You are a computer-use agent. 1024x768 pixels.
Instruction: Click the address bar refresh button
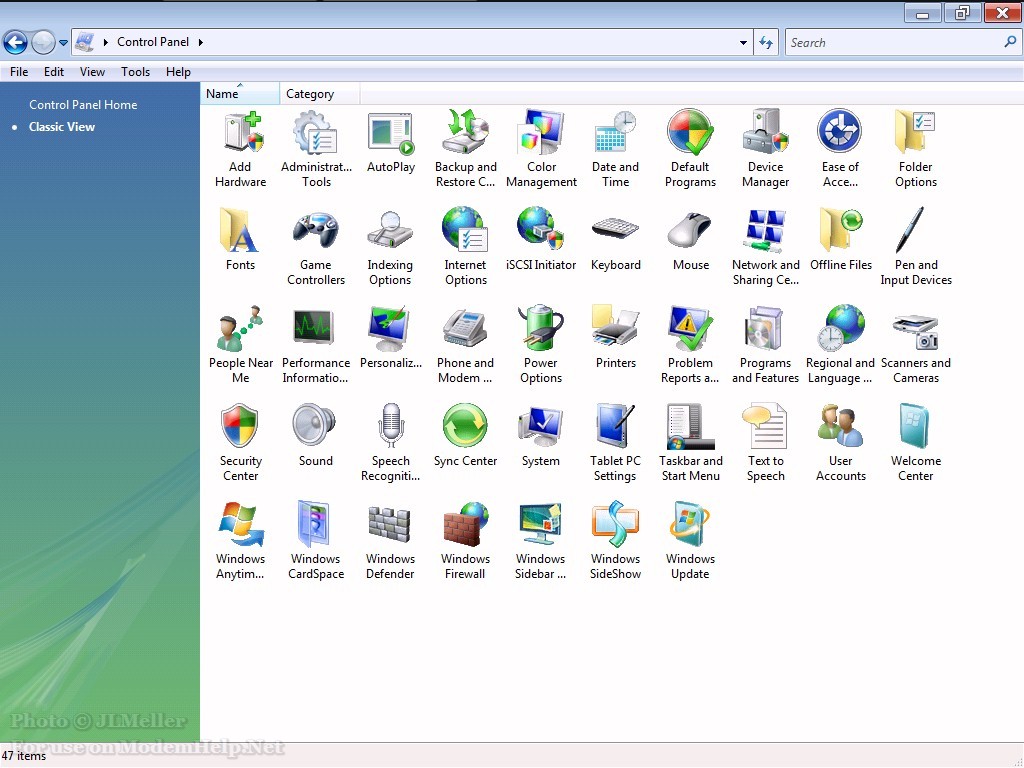pos(766,42)
